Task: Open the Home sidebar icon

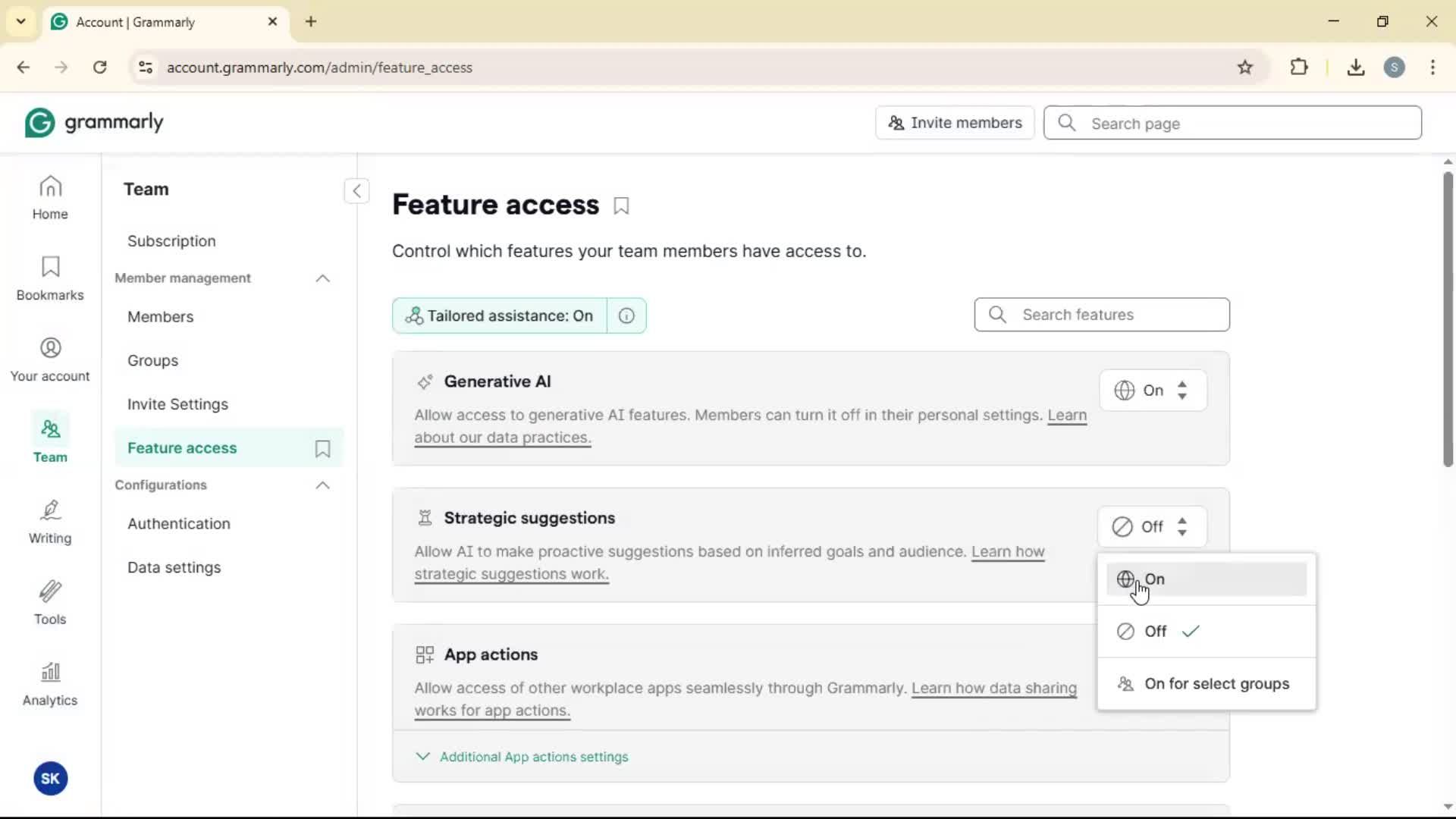Action: point(50,197)
